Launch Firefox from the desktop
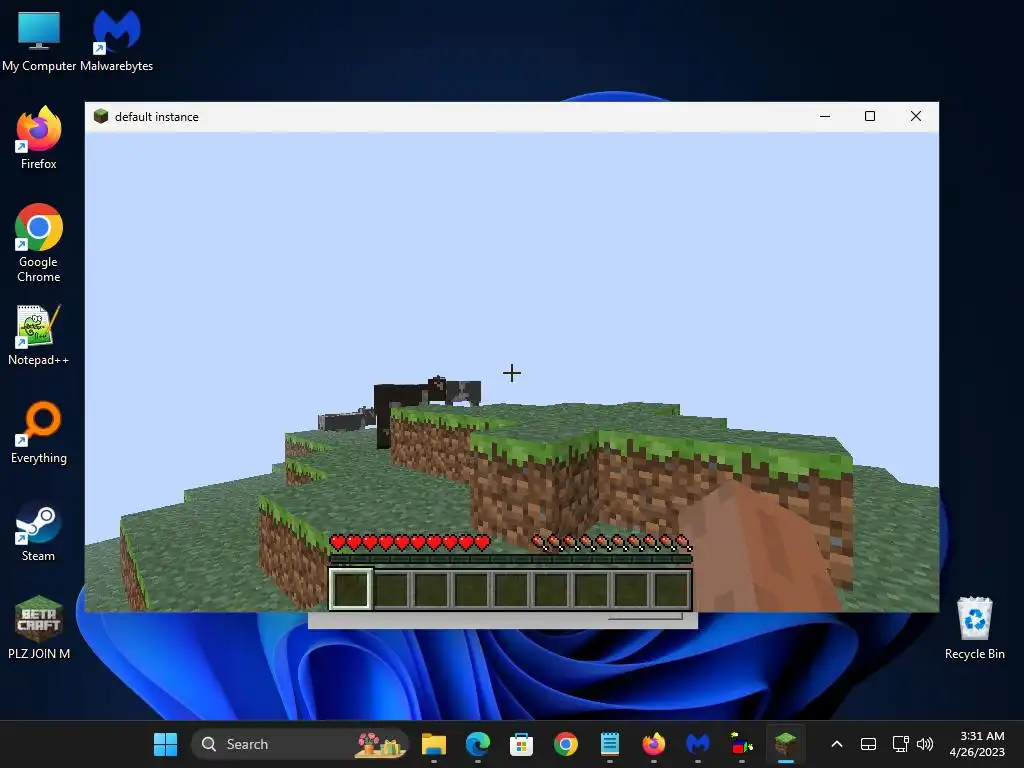Image resolution: width=1024 pixels, height=768 pixels. (x=39, y=138)
